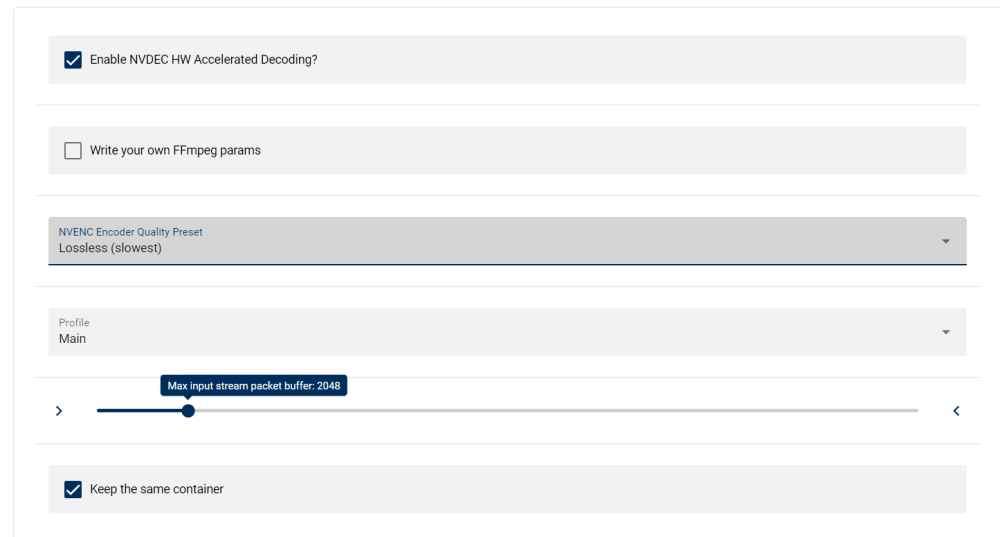Uncheck Enable NVDEC HW Accelerated Decoding checkbox
Viewport: 1000px width, 537px height.
pyautogui.click(x=73, y=60)
